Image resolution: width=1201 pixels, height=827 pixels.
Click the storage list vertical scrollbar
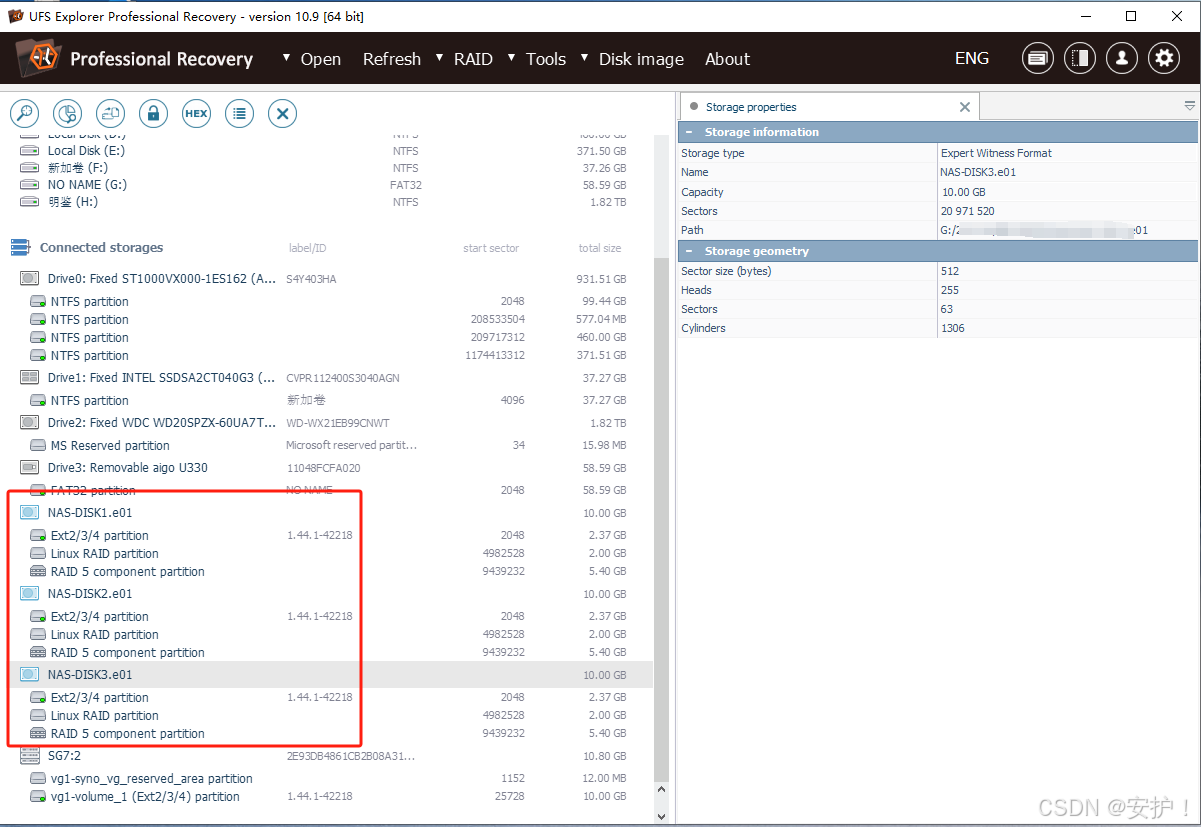coord(660,520)
